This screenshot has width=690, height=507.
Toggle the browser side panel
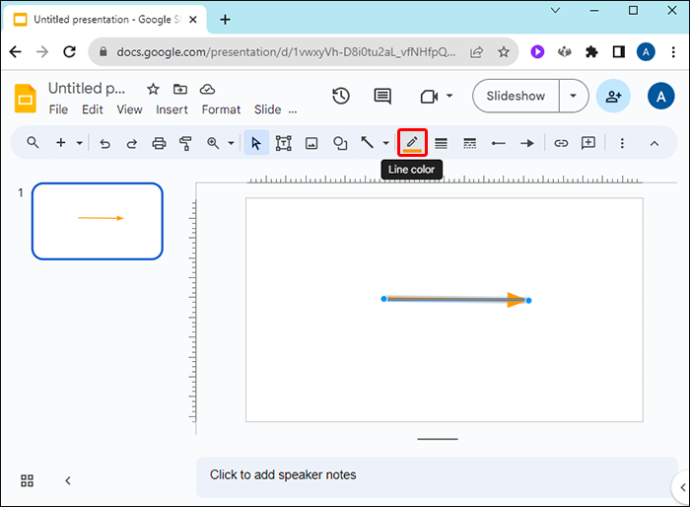tap(619, 52)
